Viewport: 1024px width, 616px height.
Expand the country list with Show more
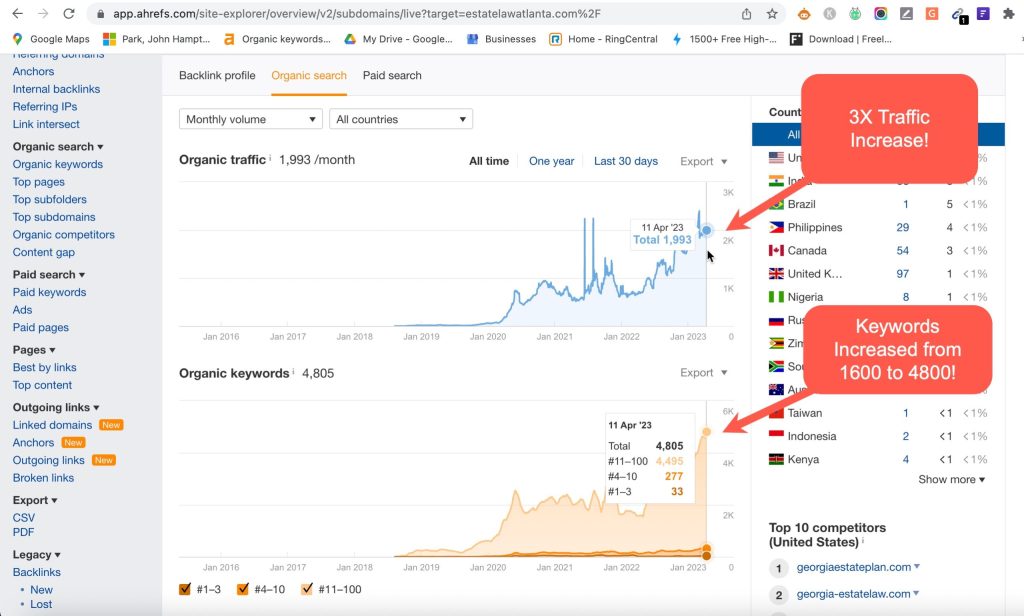point(951,479)
